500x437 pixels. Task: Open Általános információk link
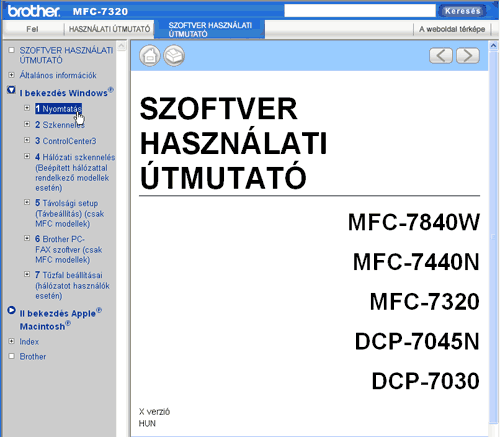click(58, 75)
